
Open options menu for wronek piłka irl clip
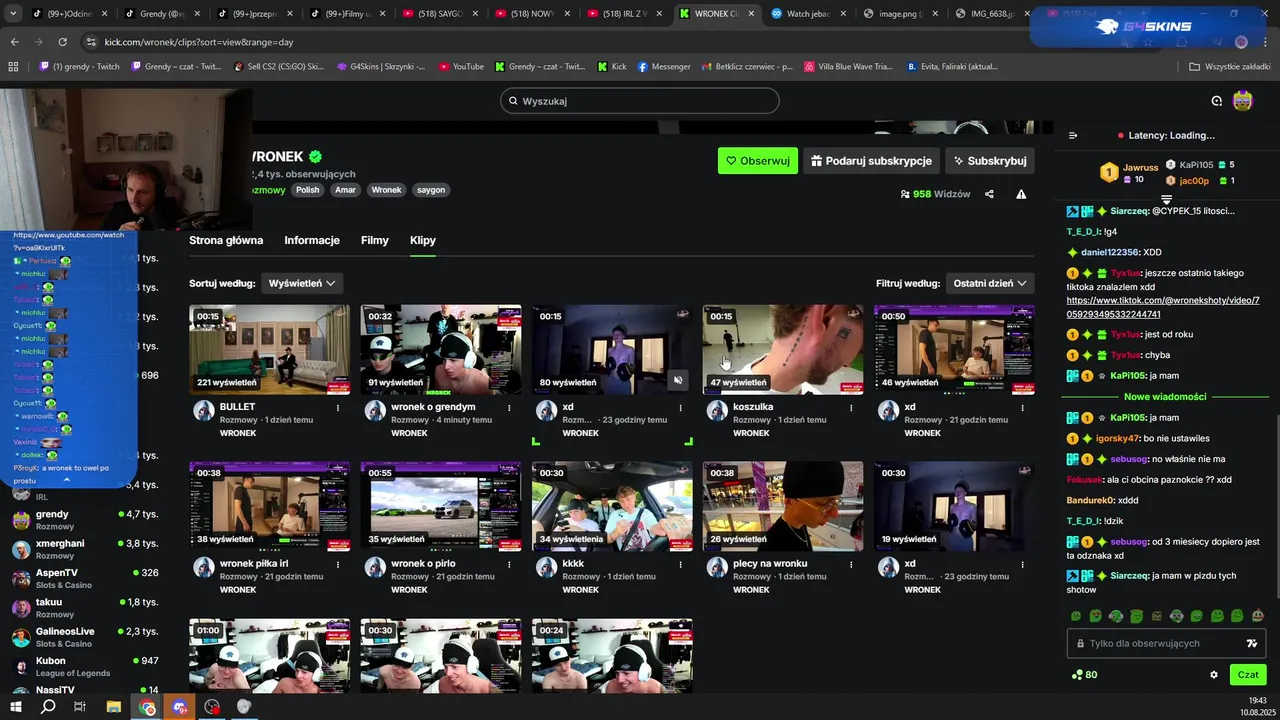338,564
